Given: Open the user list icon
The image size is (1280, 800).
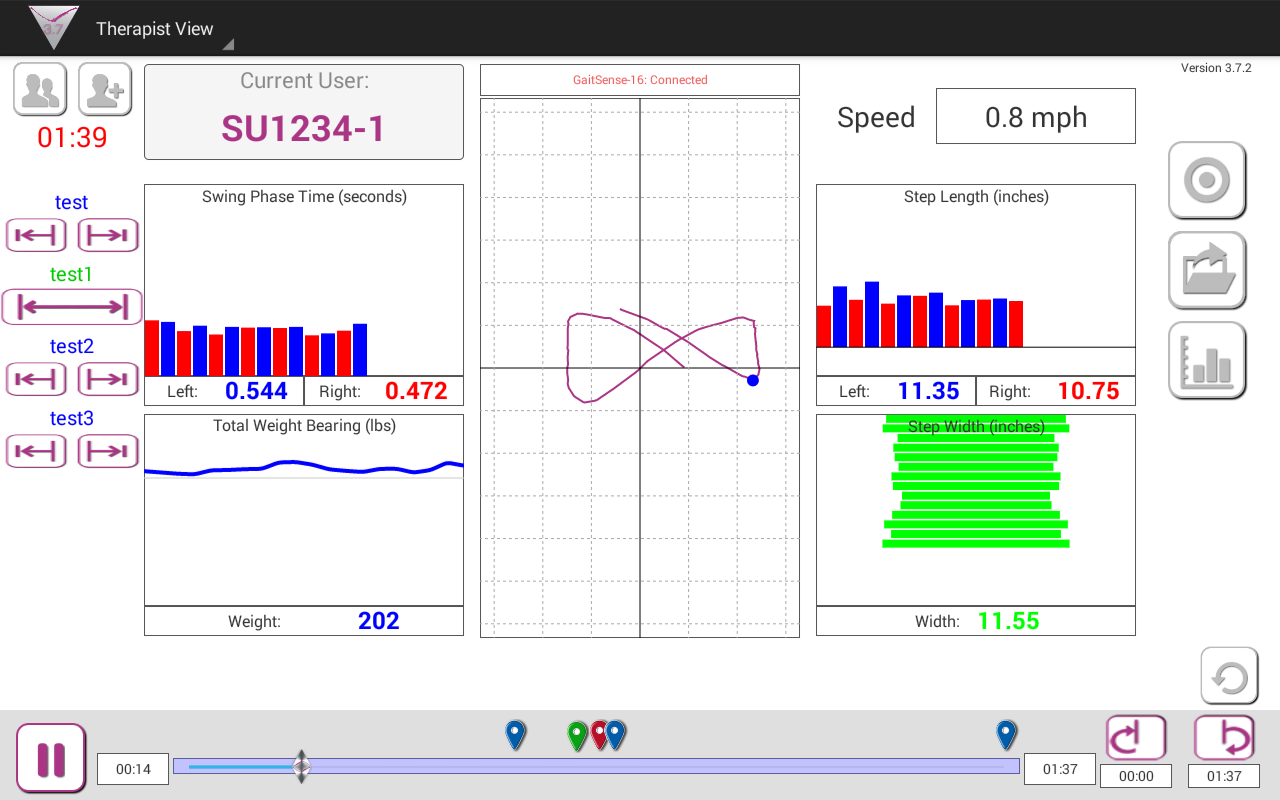Looking at the screenshot, I should 40,90.
